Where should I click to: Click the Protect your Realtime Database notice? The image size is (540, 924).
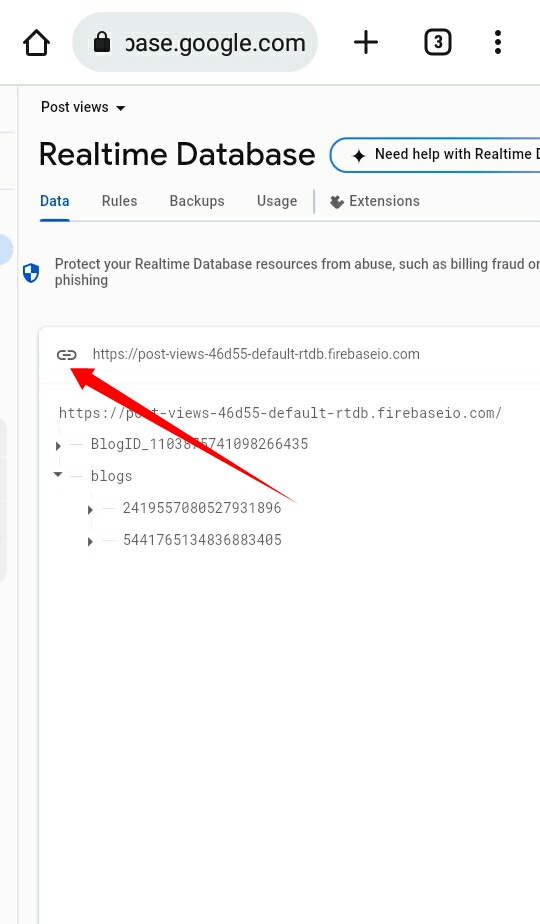[297, 272]
